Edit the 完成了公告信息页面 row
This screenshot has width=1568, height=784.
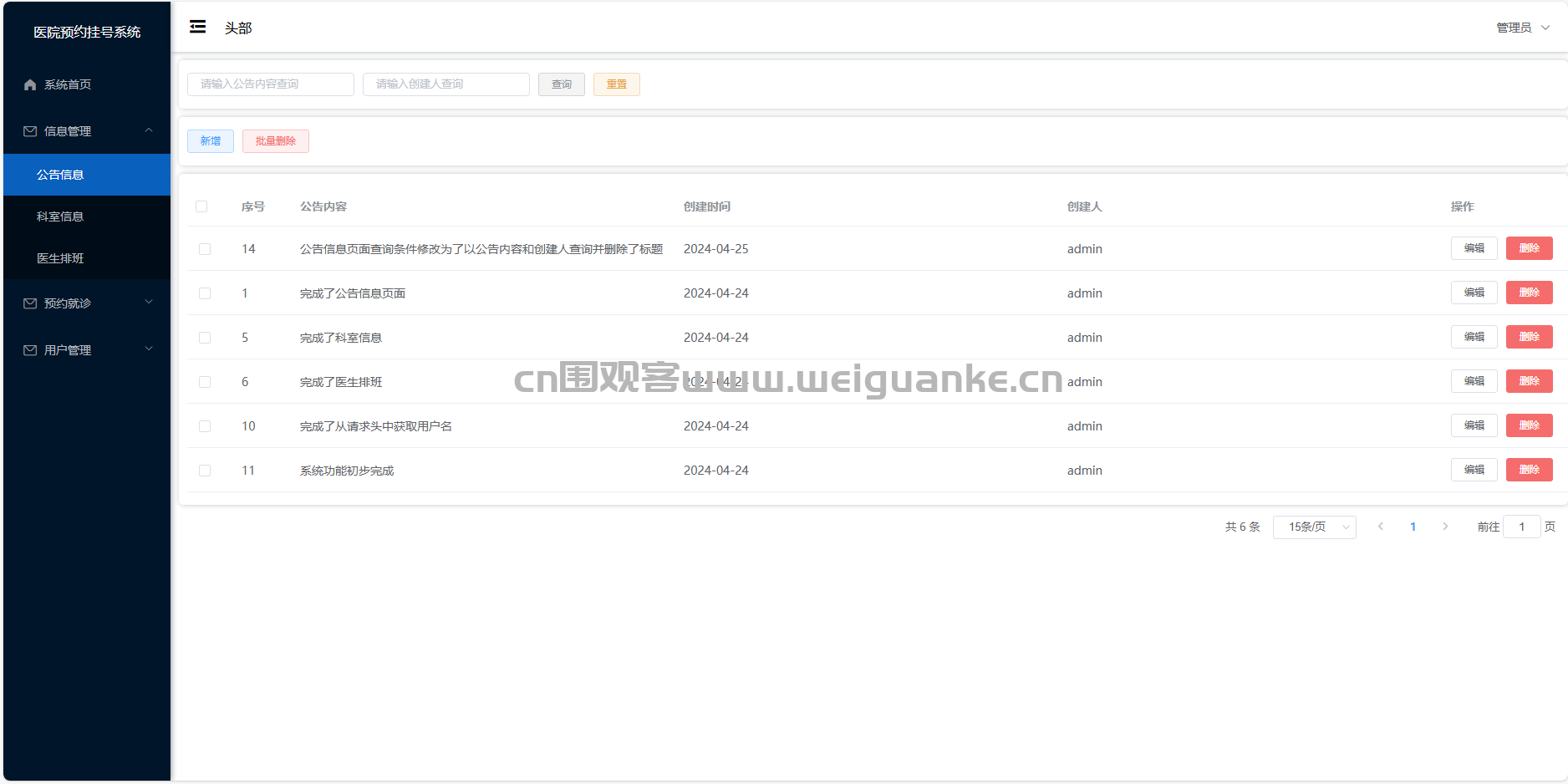tap(1474, 293)
